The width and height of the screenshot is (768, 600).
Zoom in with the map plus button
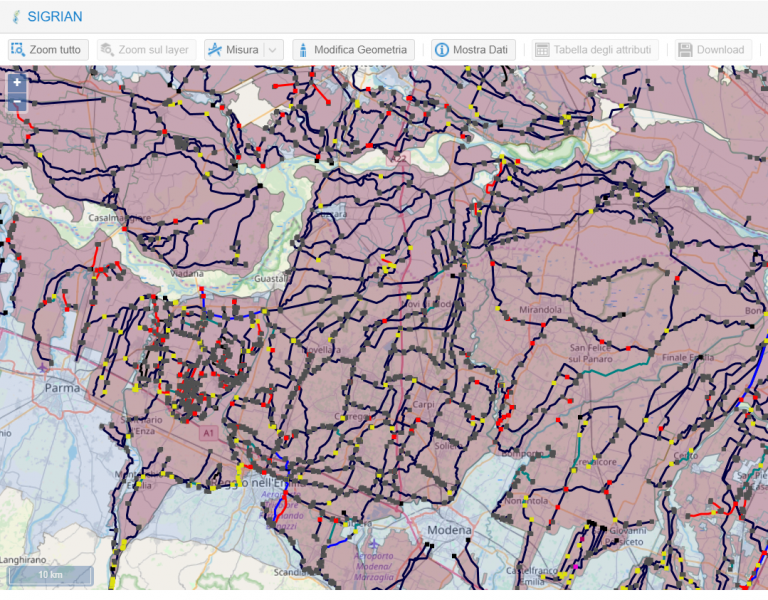(17, 83)
